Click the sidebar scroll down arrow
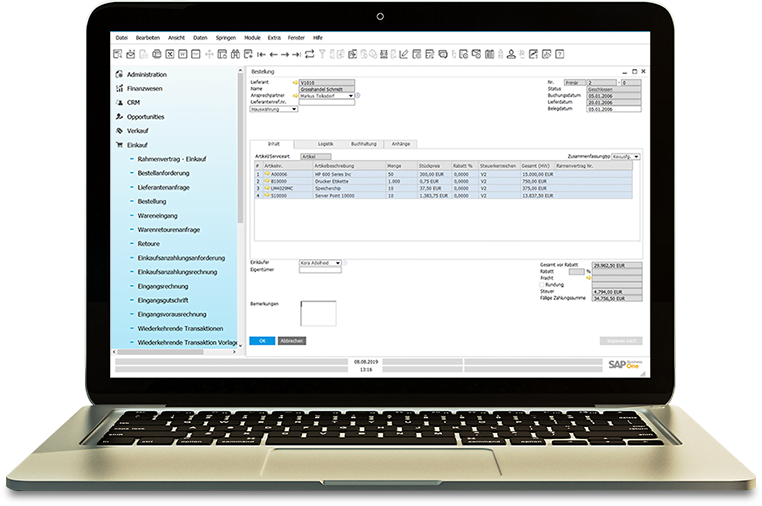The width and height of the screenshot is (762, 506). [240, 345]
